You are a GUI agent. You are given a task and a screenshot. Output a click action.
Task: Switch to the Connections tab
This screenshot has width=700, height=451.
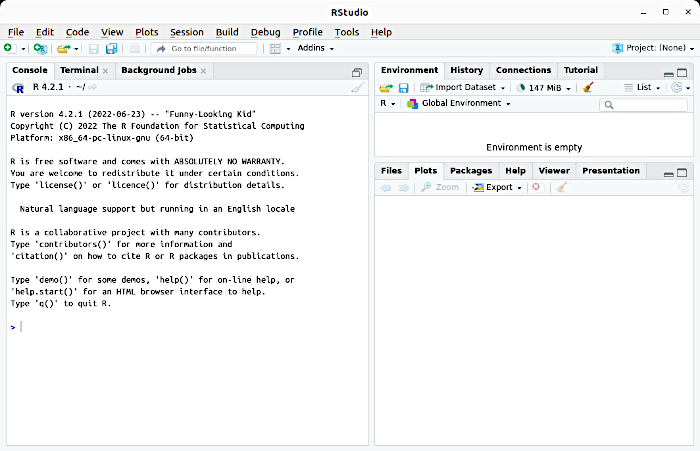(x=523, y=70)
